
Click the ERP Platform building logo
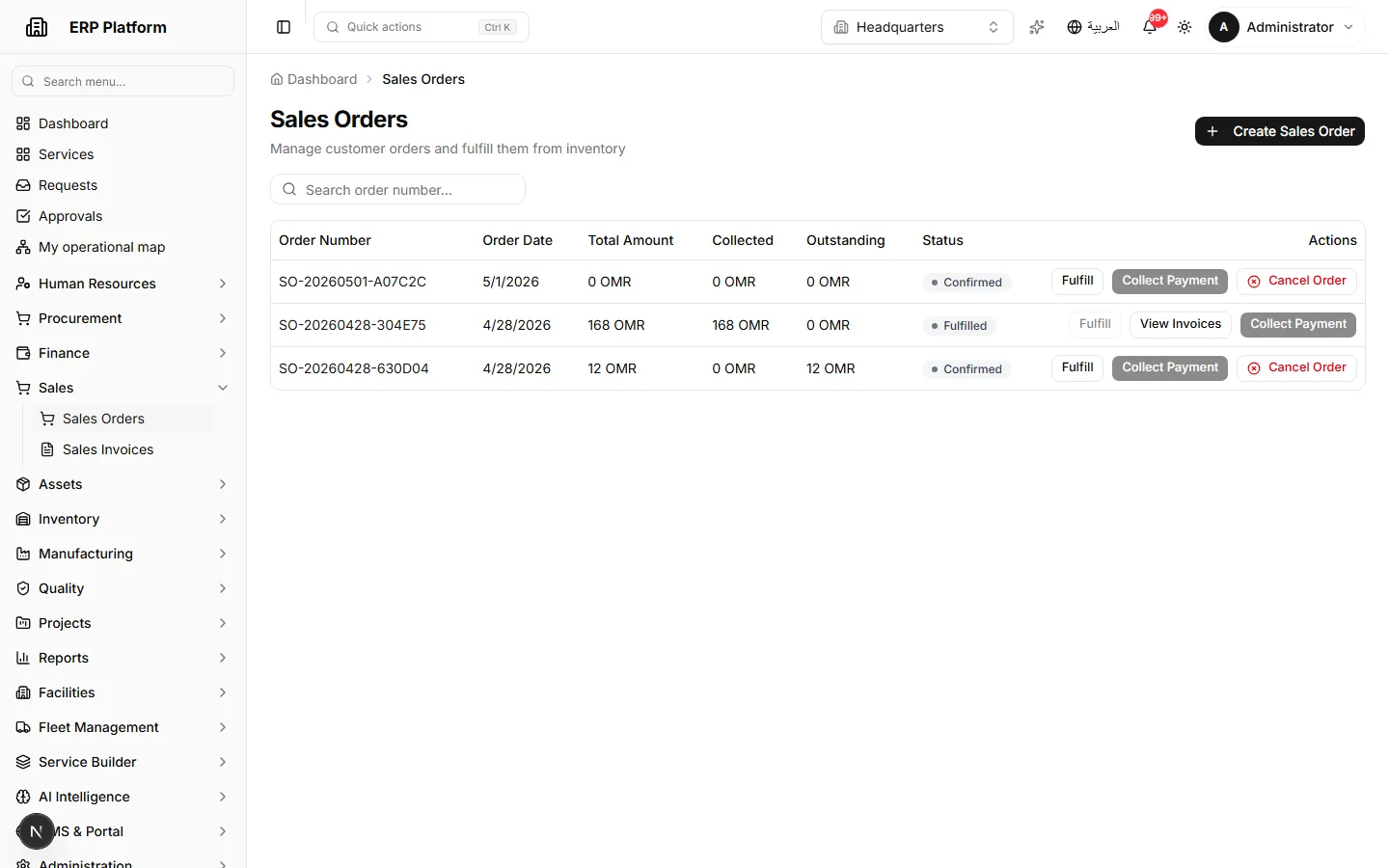(37, 27)
